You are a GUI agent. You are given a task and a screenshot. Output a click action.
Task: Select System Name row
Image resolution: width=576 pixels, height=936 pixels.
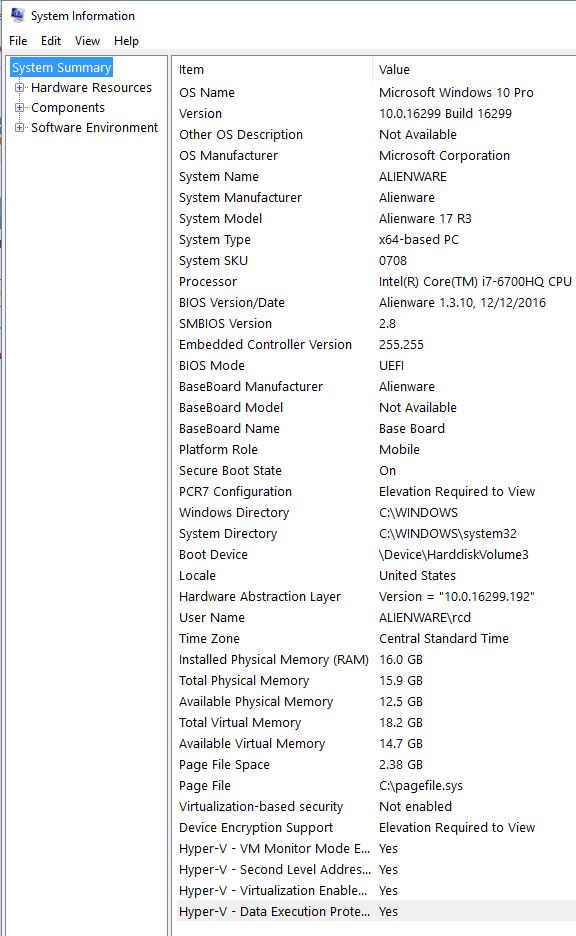point(374,177)
